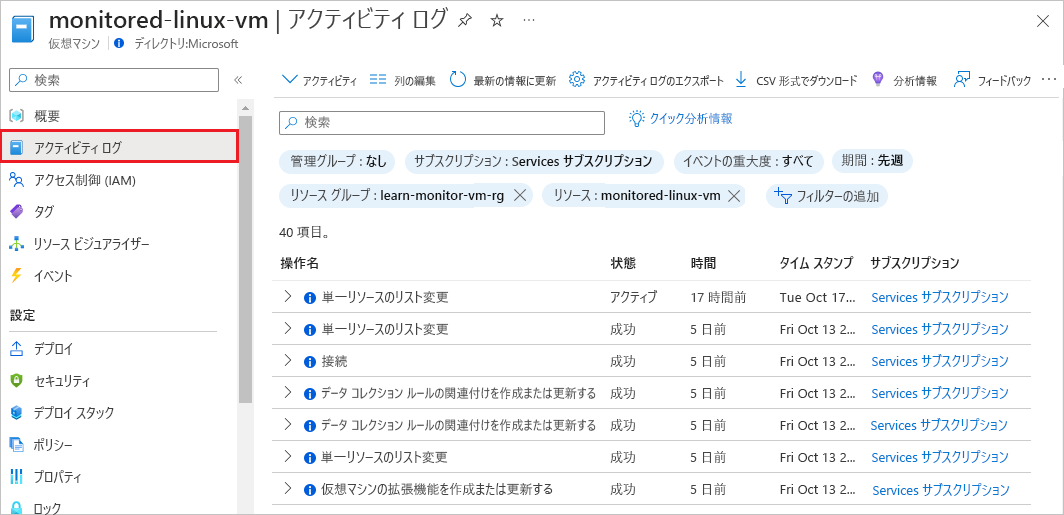
Task: Open the サブスクリプション filter pill
Action: pyautogui.click(x=535, y=161)
